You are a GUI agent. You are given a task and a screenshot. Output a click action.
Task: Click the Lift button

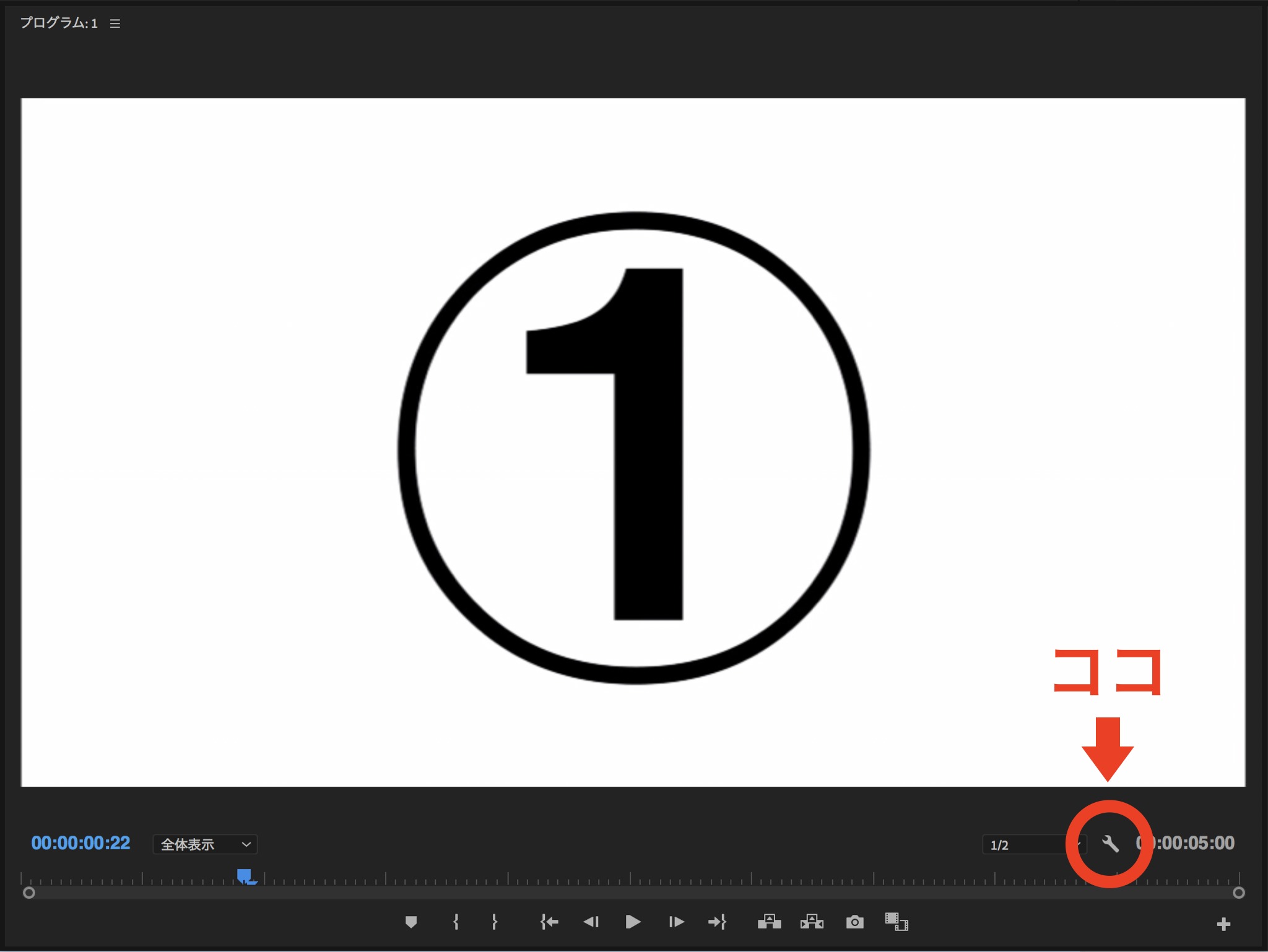[x=769, y=922]
